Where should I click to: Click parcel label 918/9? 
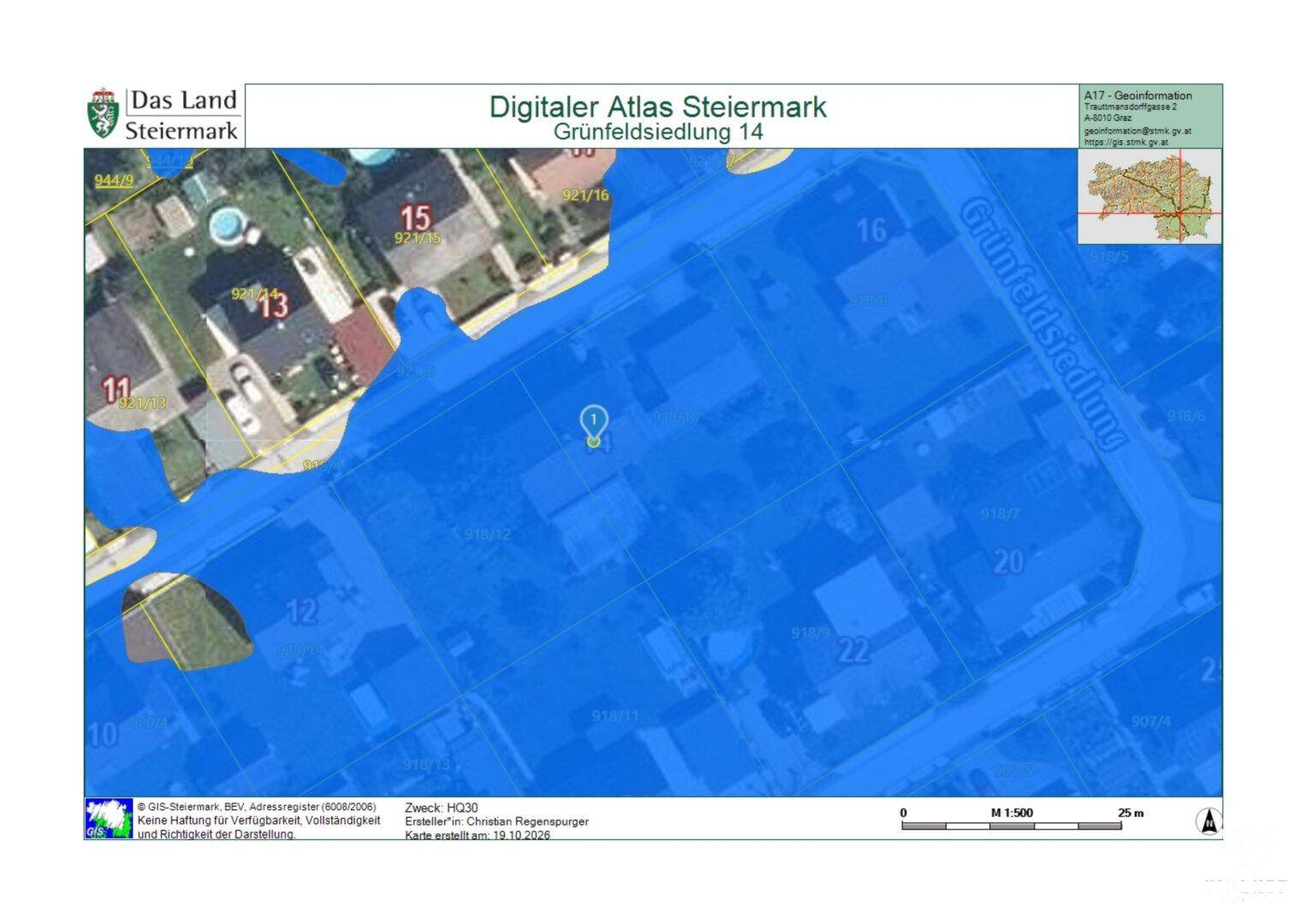point(811,632)
